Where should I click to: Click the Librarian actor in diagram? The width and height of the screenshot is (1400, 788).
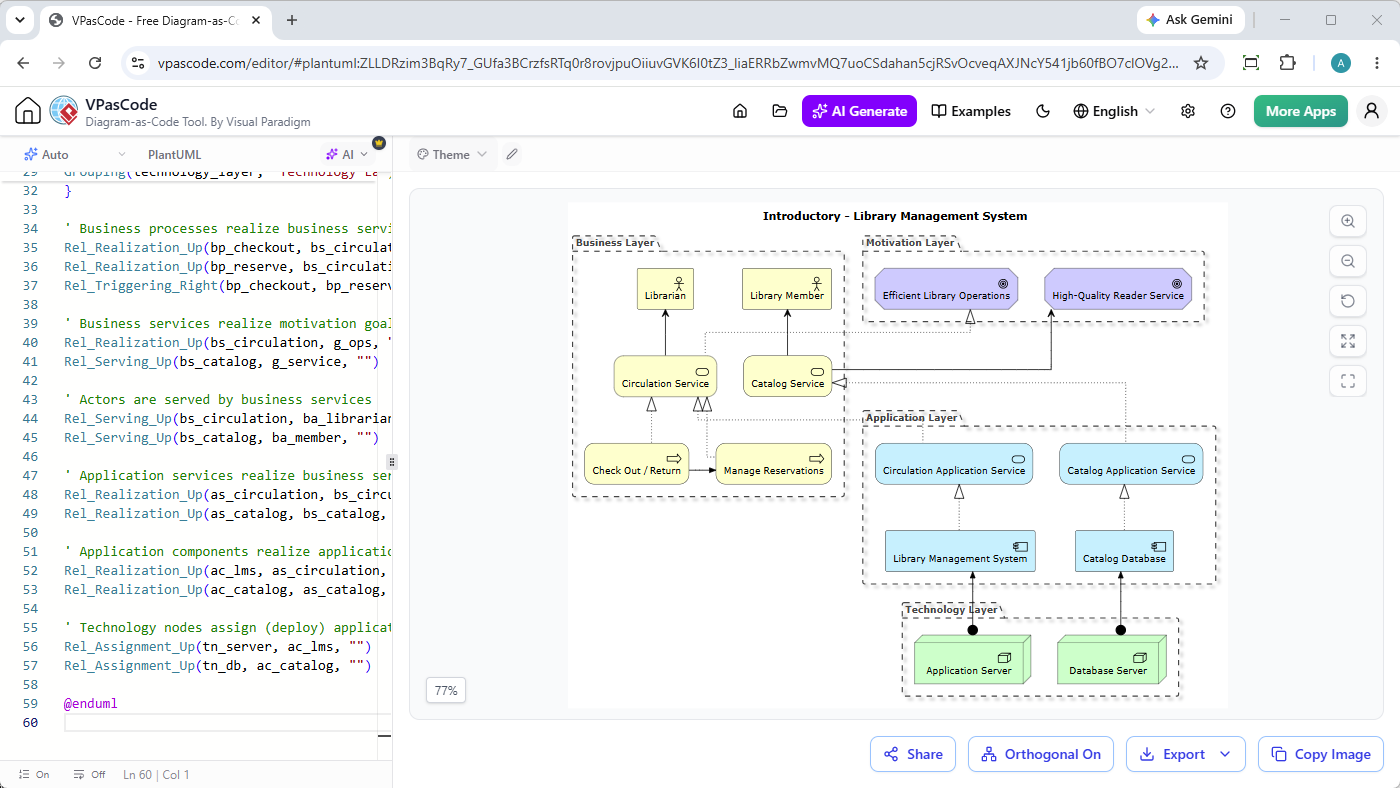pos(665,288)
